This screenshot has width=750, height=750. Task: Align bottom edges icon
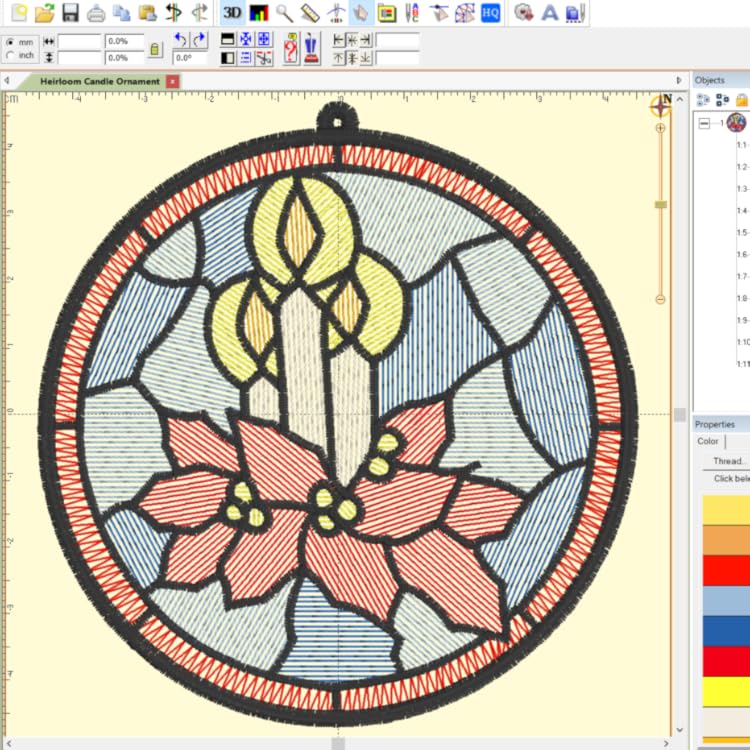366,58
